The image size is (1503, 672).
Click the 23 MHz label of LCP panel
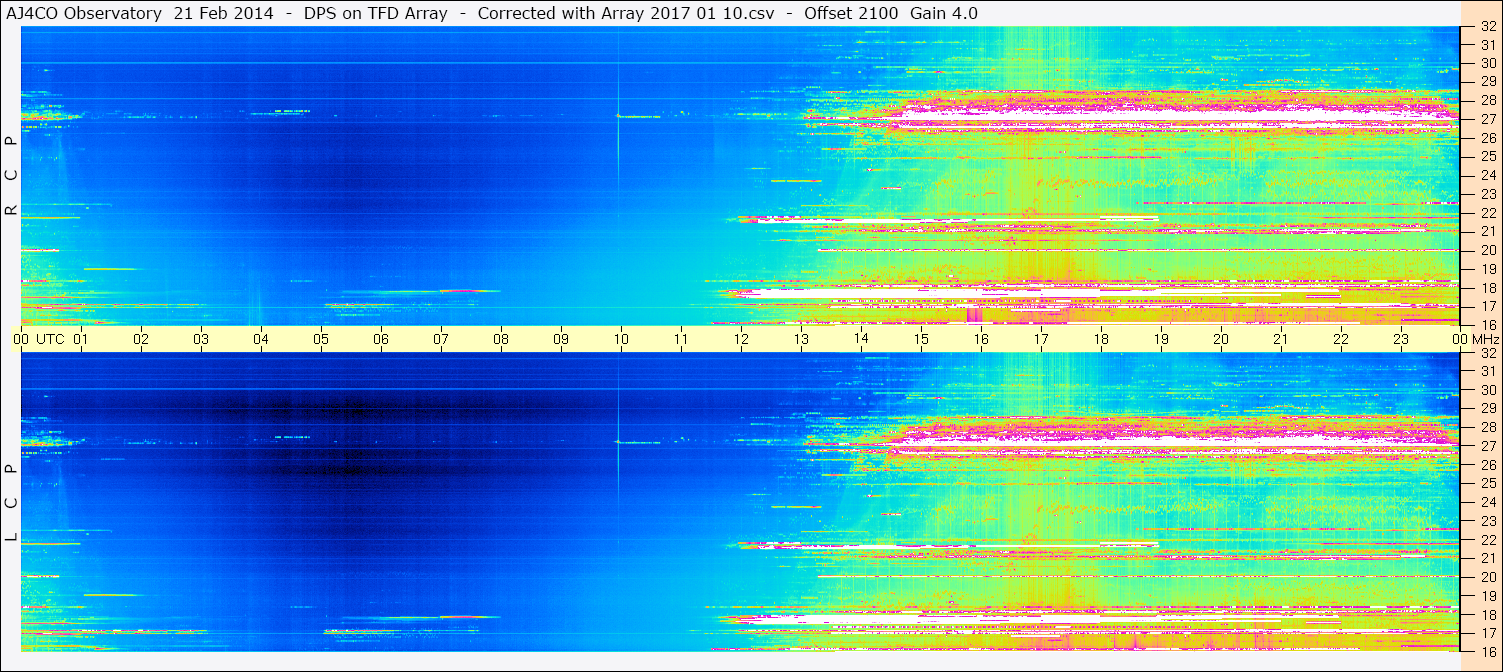coord(1488,521)
